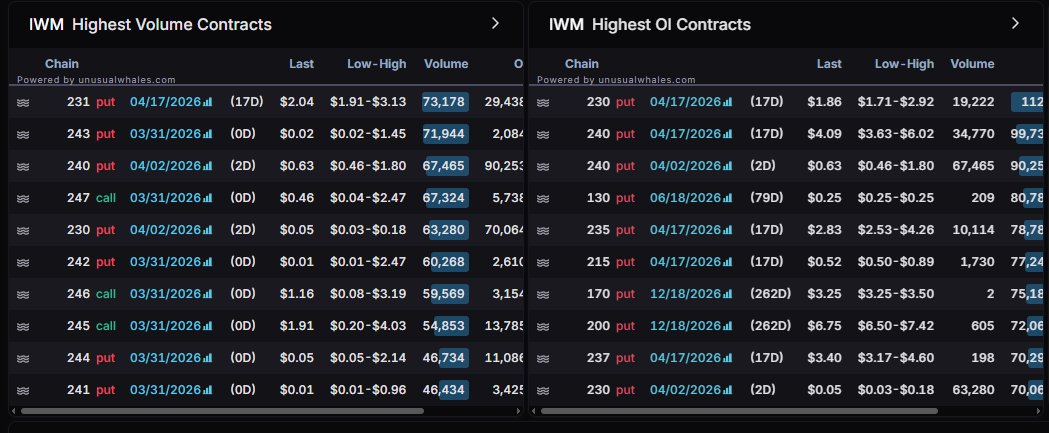This screenshot has width=1049, height=433.
Task: Click the $6.50-$7.42 Low-High value
Action: (896, 327)
